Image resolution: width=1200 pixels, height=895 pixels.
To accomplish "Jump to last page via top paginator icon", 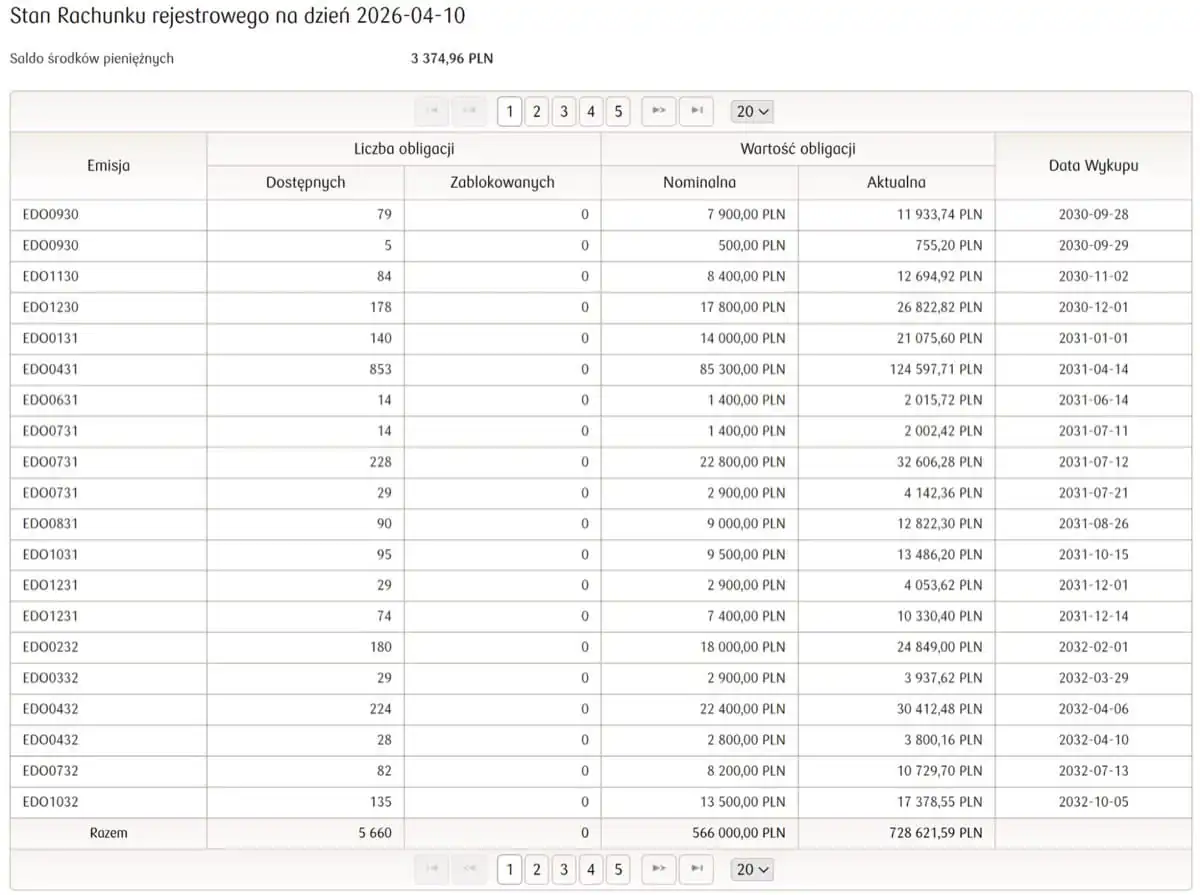I will (696, 111).
